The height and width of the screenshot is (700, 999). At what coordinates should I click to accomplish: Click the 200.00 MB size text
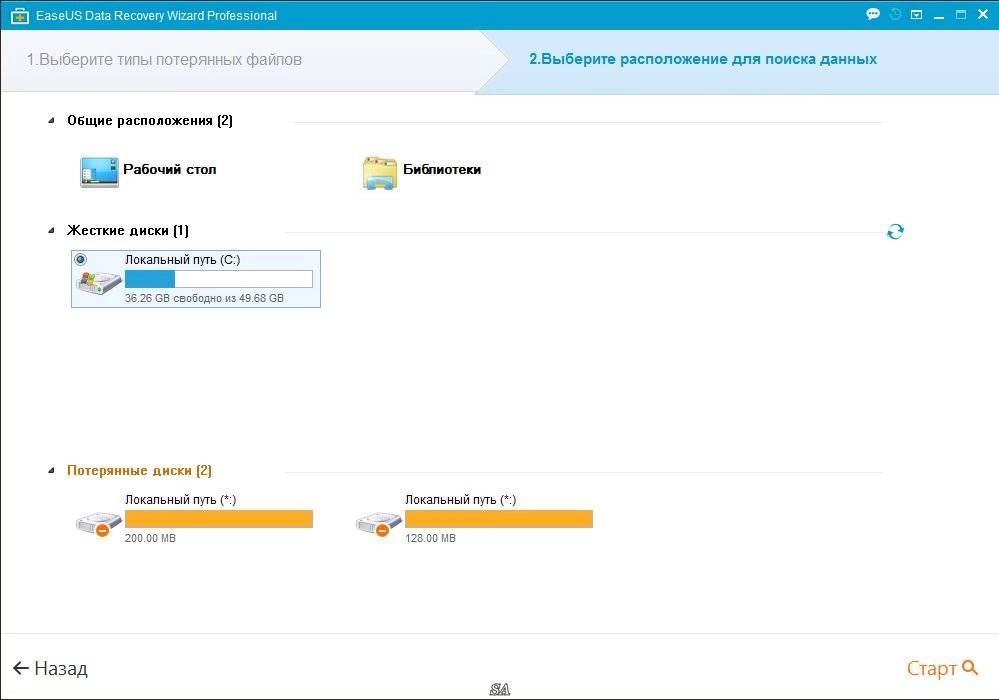pos(150,538)
